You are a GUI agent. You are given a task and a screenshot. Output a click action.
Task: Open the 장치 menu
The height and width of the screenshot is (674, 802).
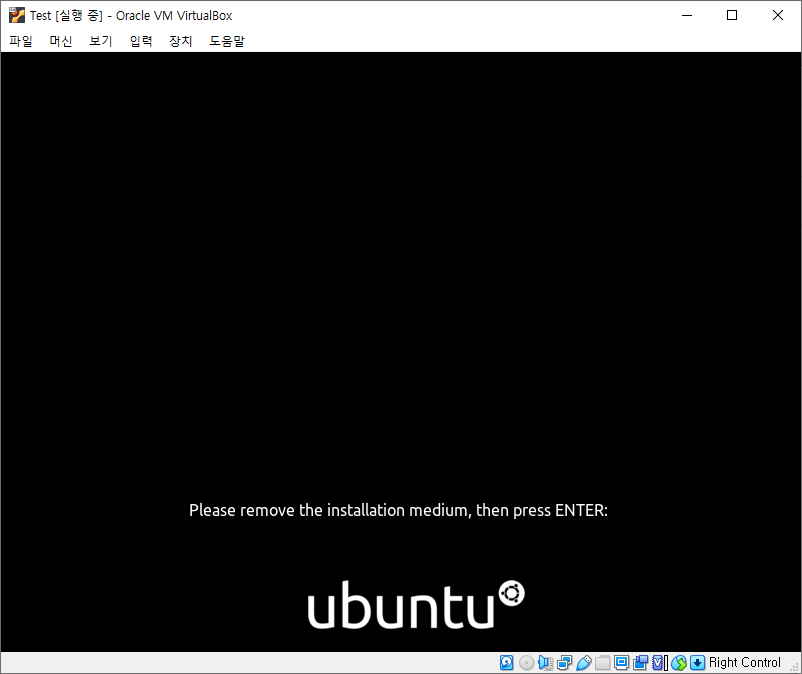click(x=181, y=41)
